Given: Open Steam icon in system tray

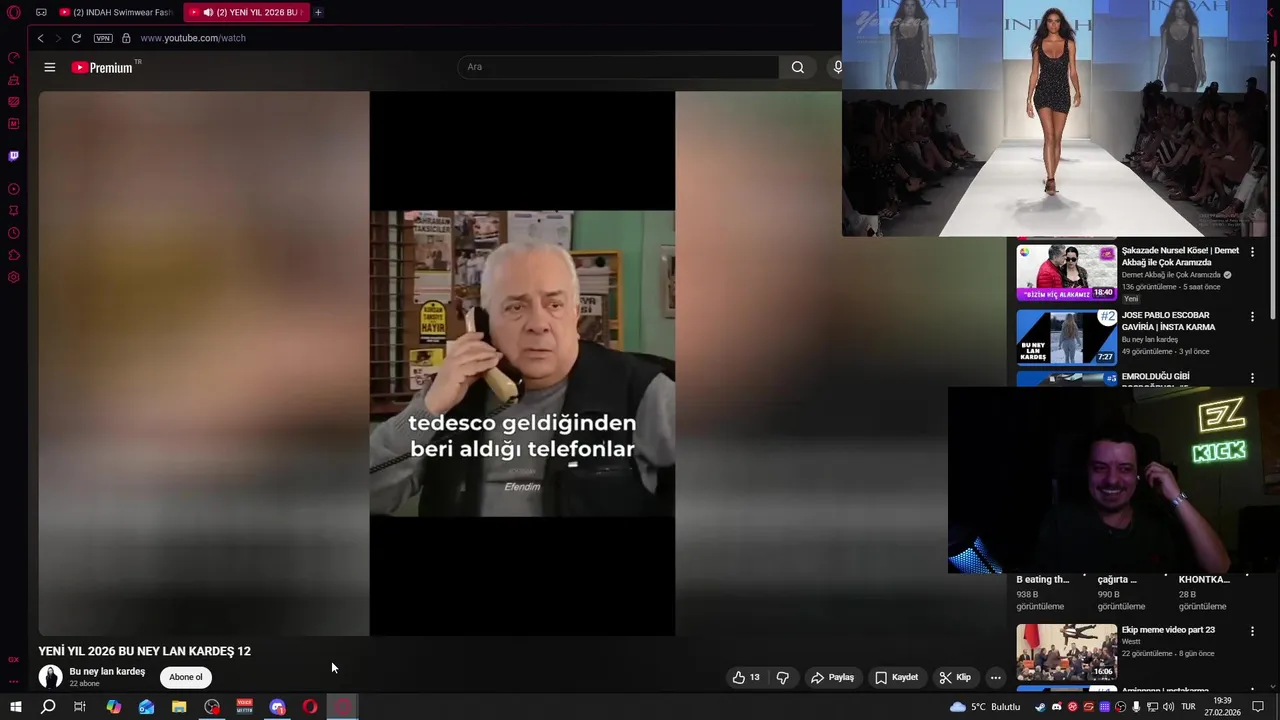Looking at the screenshot, I should [x=1041, y=707].
